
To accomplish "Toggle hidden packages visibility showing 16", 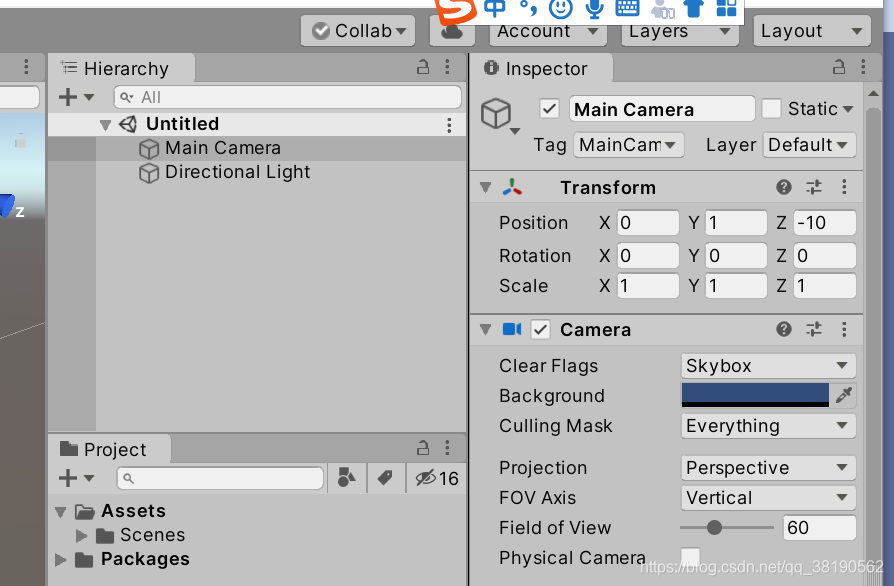I will (437, 478).
